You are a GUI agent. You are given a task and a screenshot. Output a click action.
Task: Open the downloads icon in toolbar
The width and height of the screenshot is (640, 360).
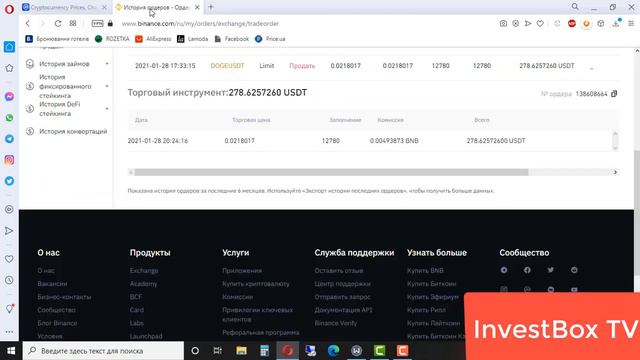tap(616, 24)
